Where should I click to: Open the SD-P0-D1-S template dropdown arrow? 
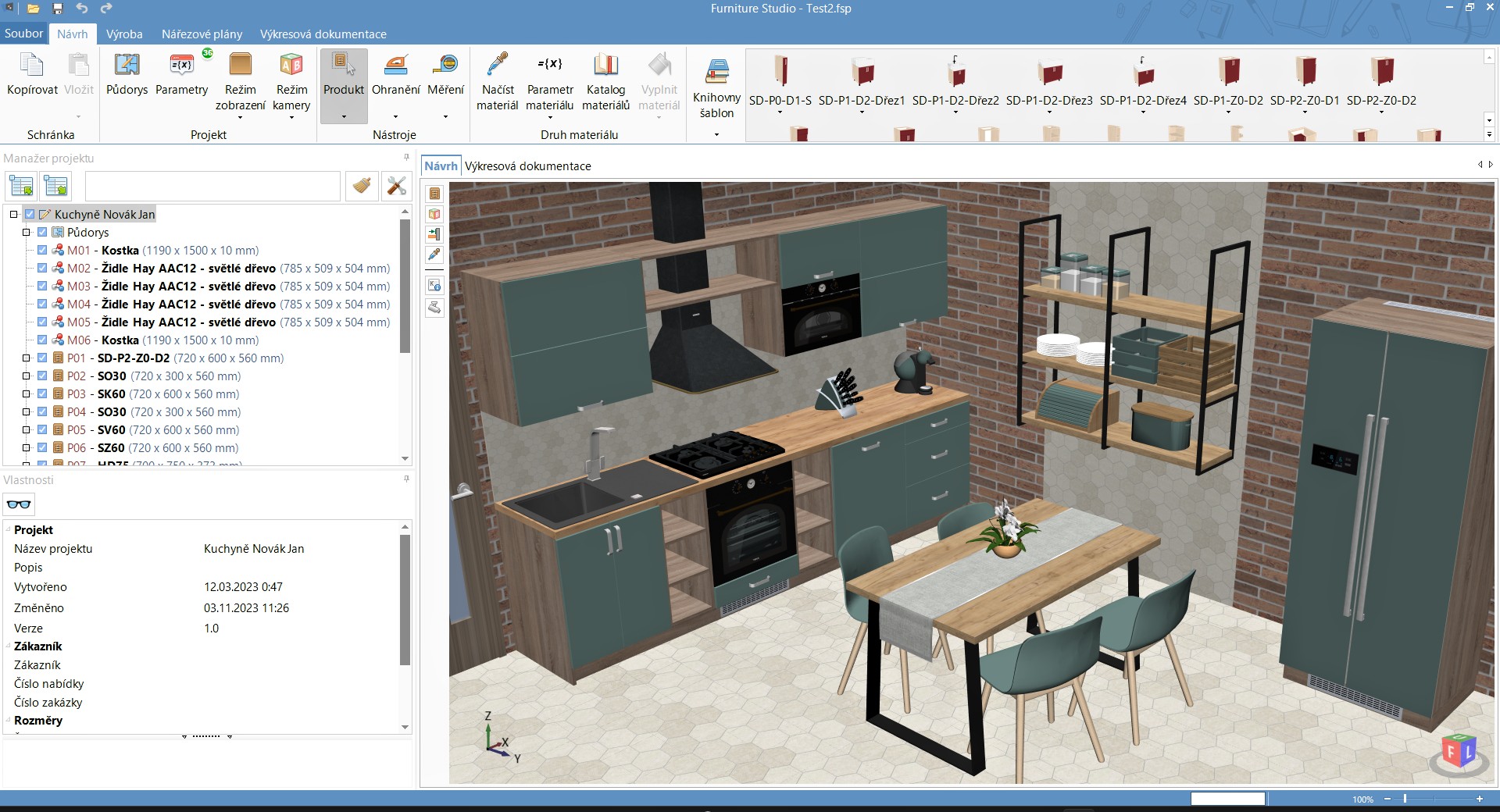780,112
